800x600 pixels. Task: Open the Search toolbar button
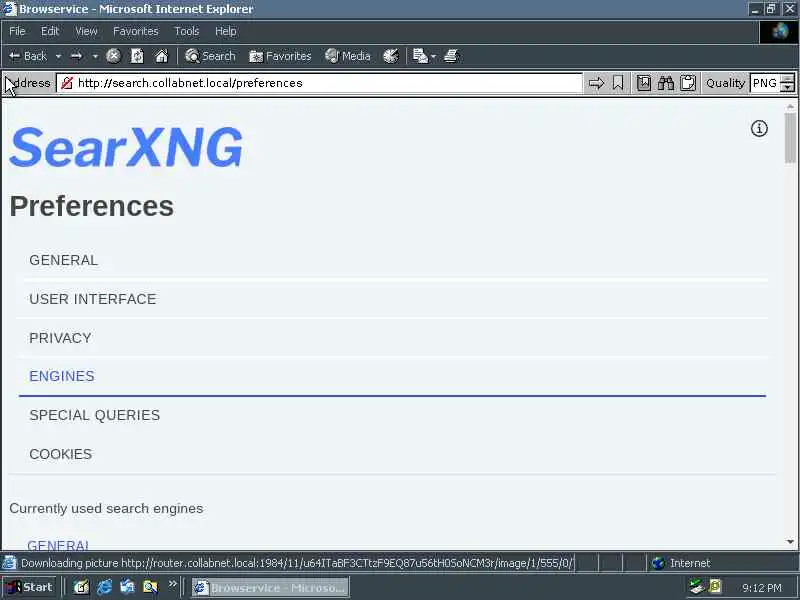[210, 56]
